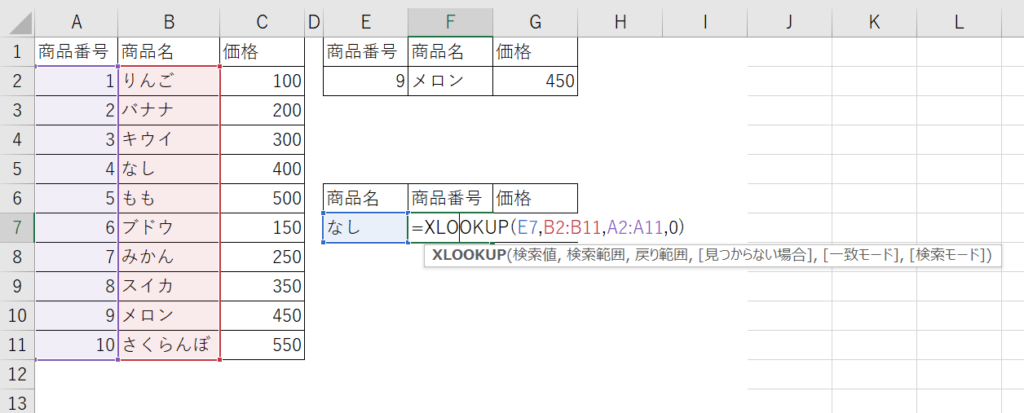Select column L header
Image resolution: width=1024 pixels, height=413 pixels.
tap(958, 21)
